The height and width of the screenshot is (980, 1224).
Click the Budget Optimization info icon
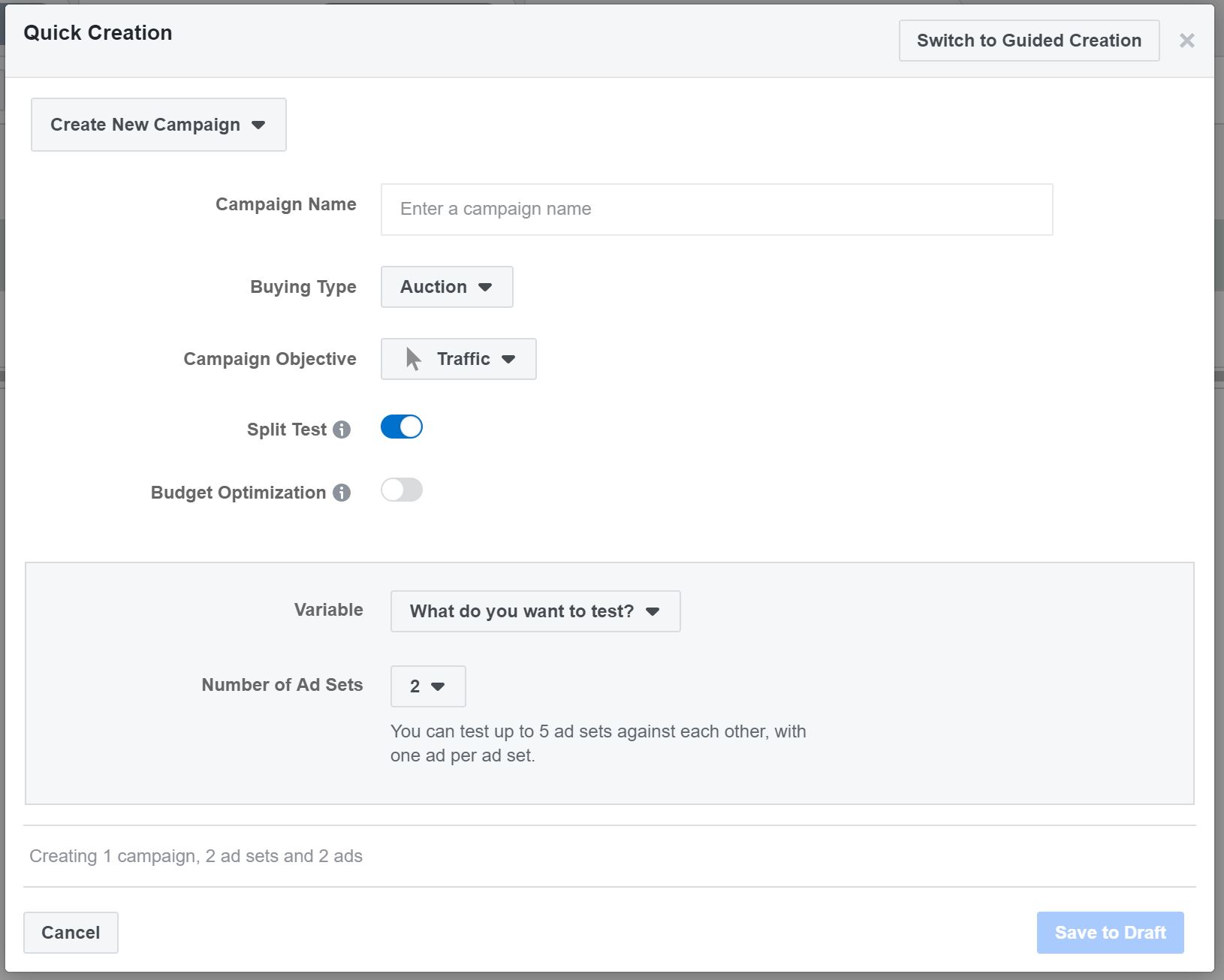coord(342,493)
